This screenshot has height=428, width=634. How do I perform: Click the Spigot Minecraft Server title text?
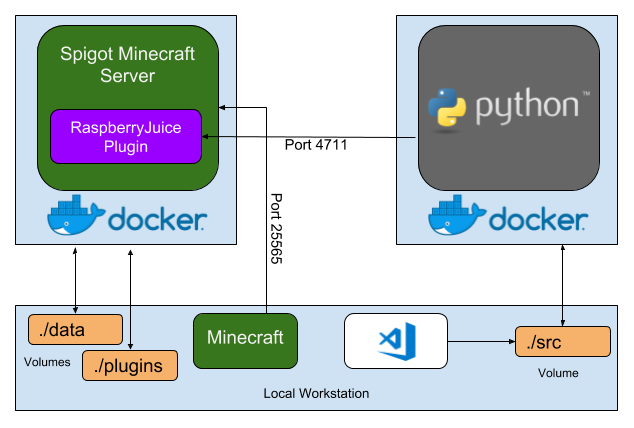127,65
